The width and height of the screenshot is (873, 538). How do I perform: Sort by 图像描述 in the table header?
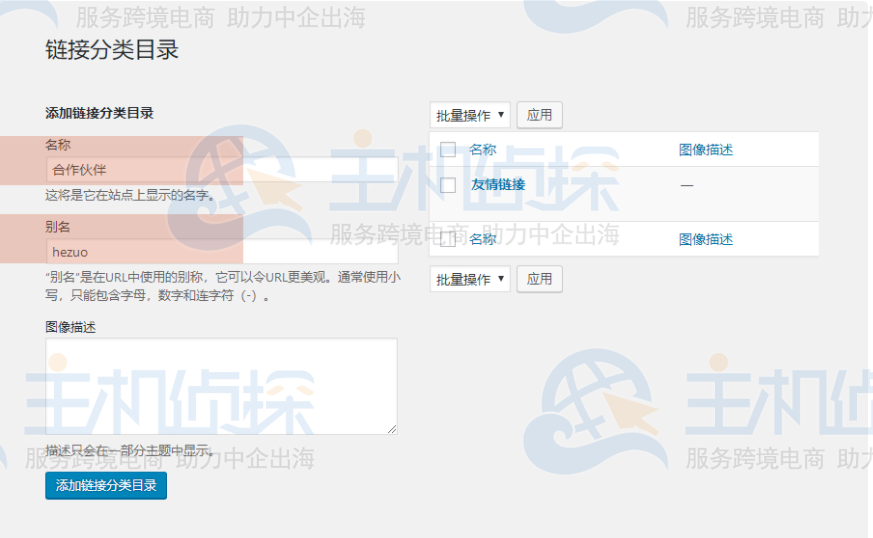[x=705, y=149]
